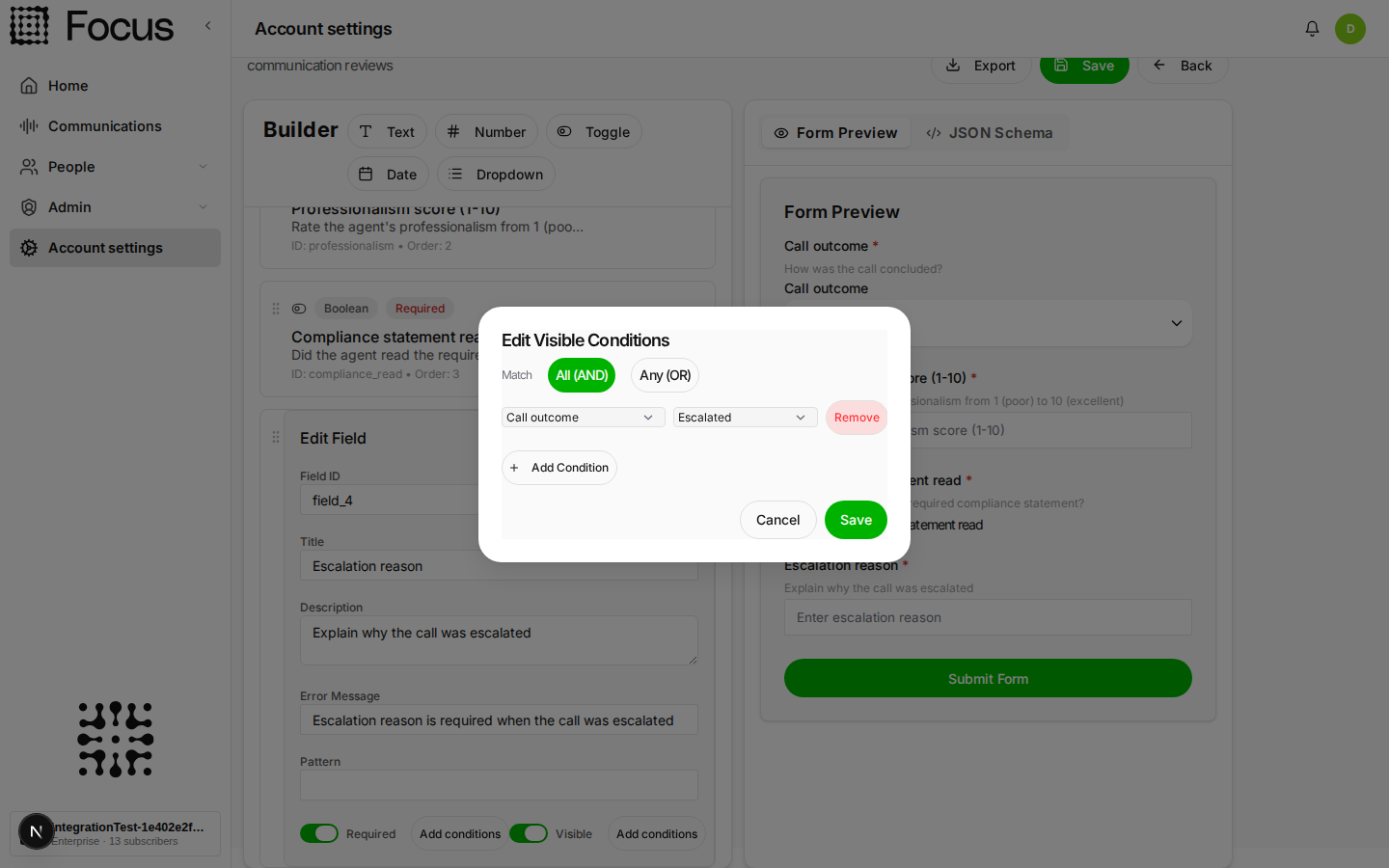Open the notifications bell
Screen dimensions: 1389x868
point(1312,29)
